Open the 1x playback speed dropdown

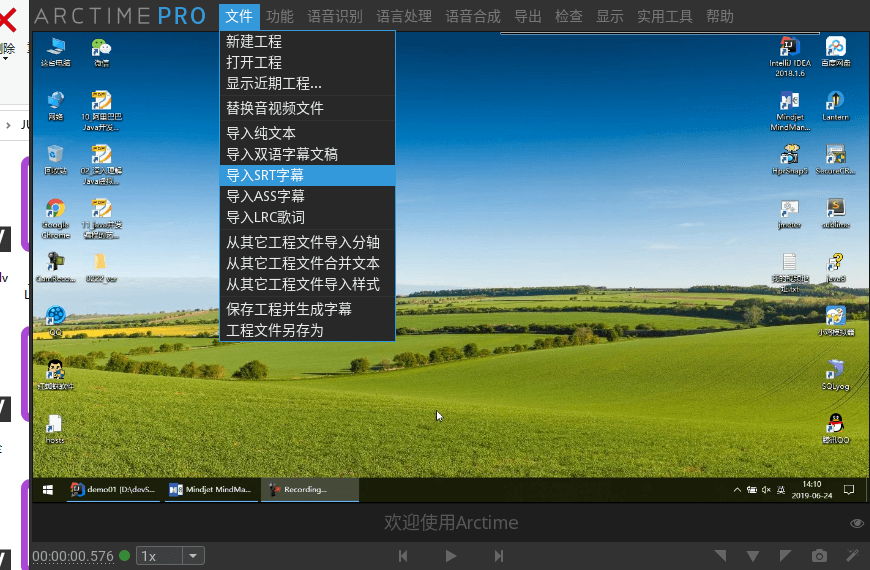(170, 556)
